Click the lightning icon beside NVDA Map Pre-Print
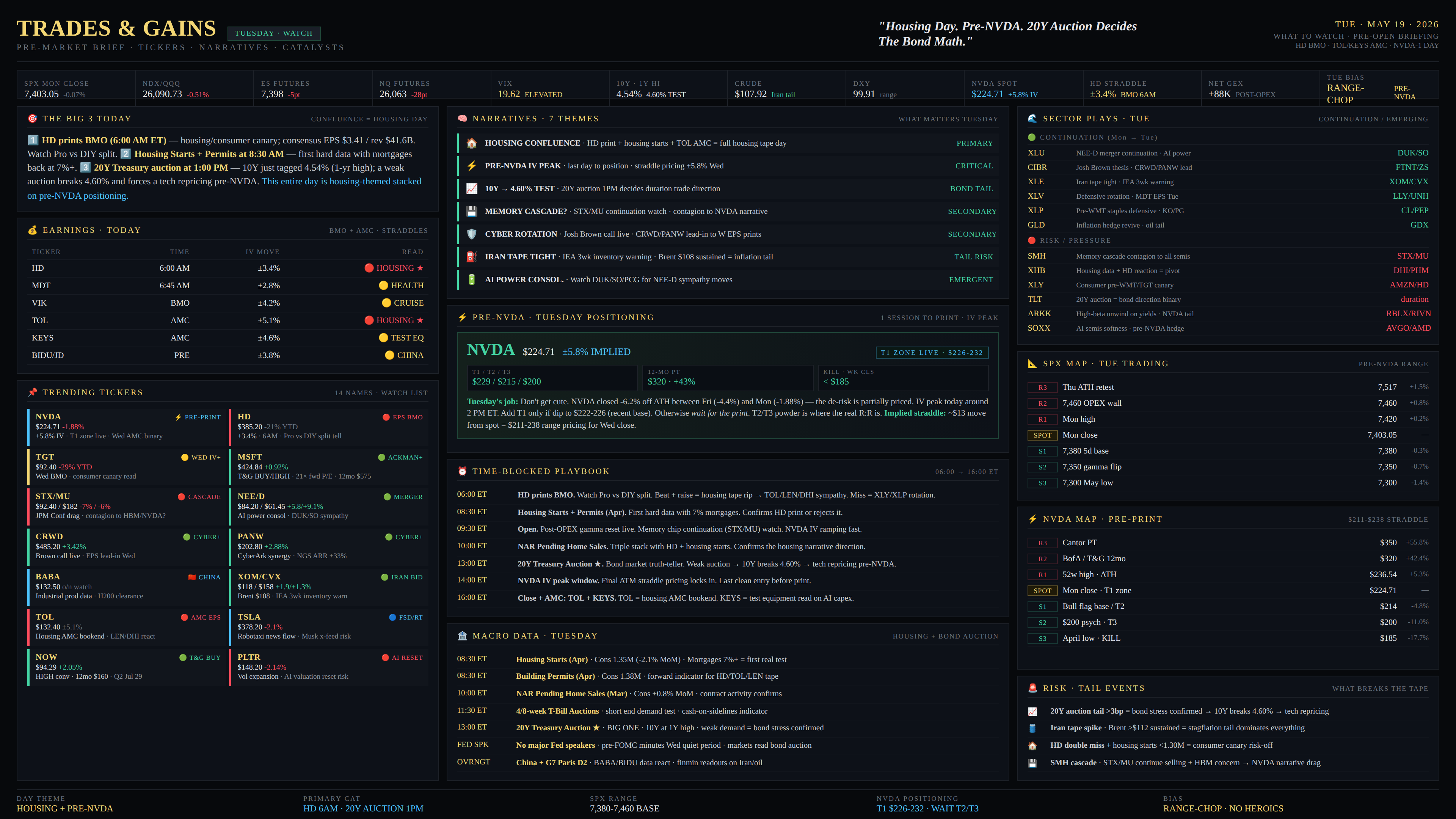 click(1032, 519)
